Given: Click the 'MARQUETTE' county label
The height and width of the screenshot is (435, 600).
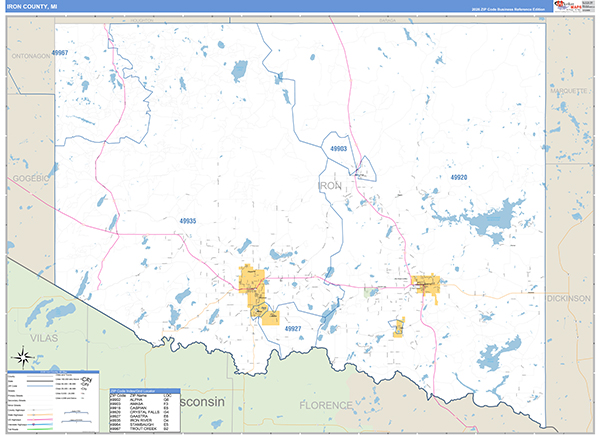Looking at the screenshot, I should (x=569, y=91).
